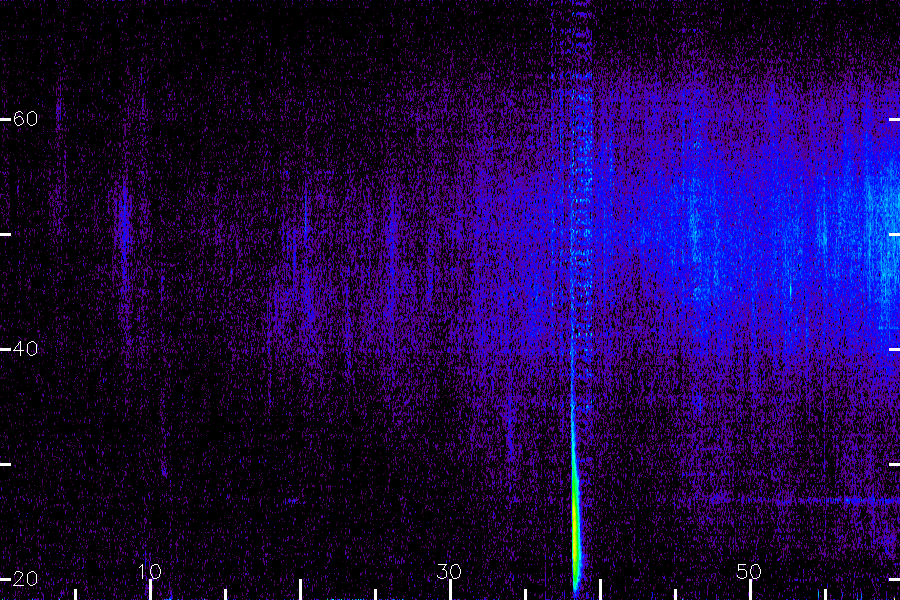Click the 50 label on the horizontal axis
Viewport: 900px width, 600px height.
coord(749,571)
